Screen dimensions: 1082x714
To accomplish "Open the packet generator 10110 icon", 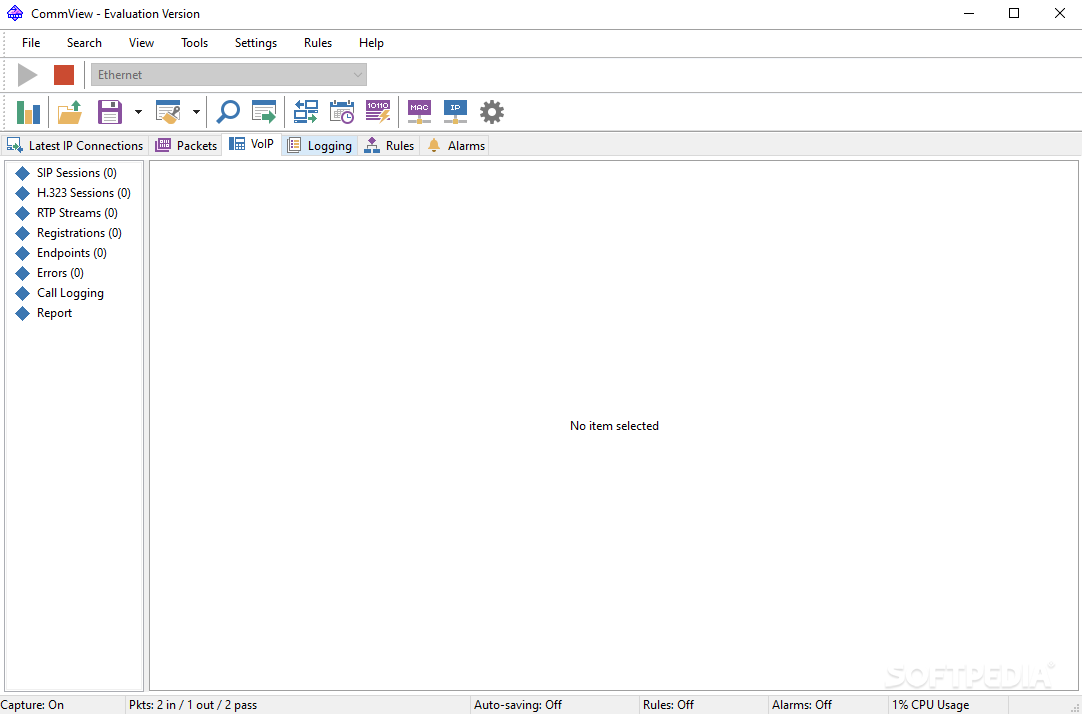I will pos(378,112).
